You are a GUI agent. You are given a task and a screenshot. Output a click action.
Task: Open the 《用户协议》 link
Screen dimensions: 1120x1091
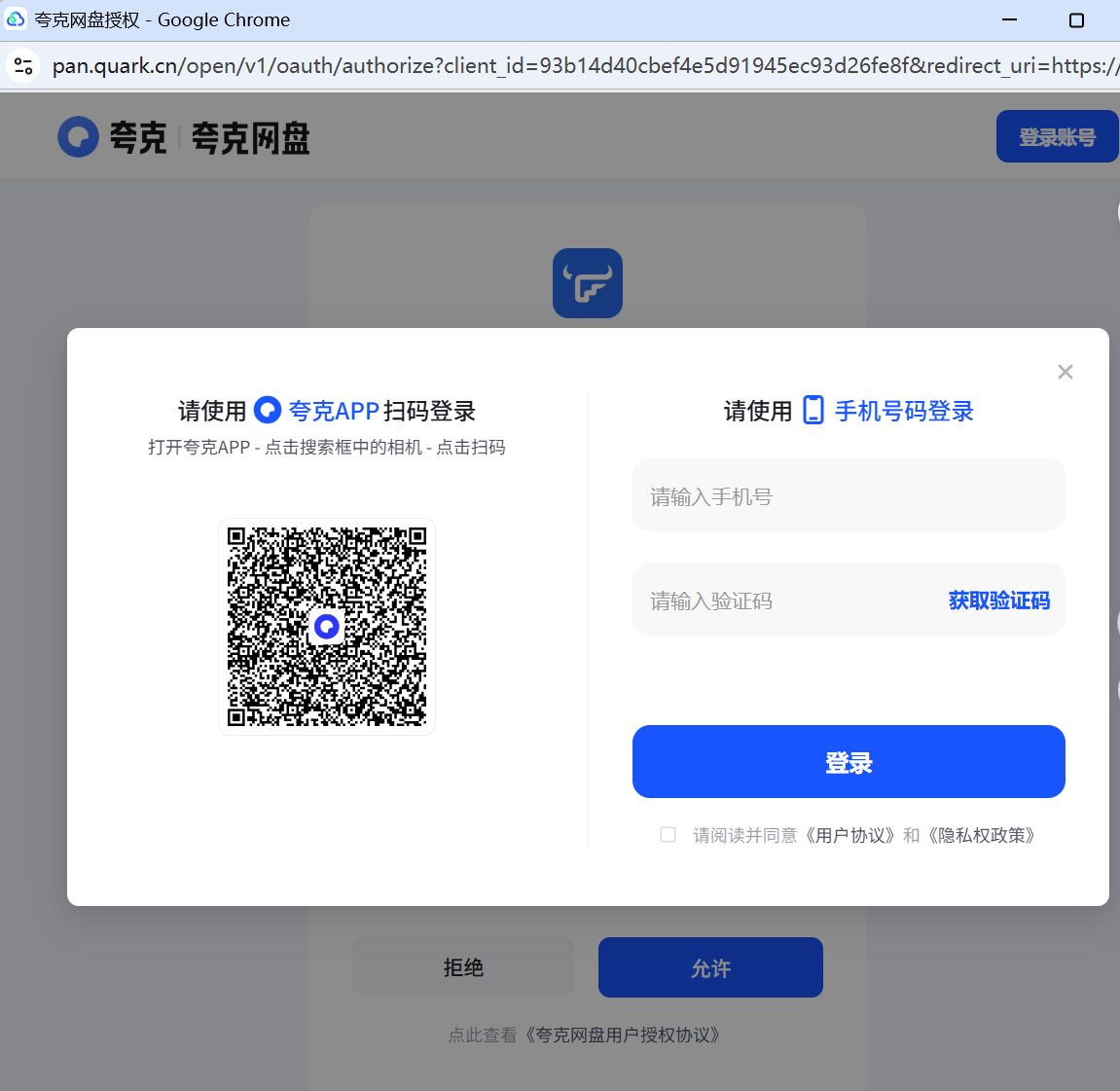click(x=849, y=835)
